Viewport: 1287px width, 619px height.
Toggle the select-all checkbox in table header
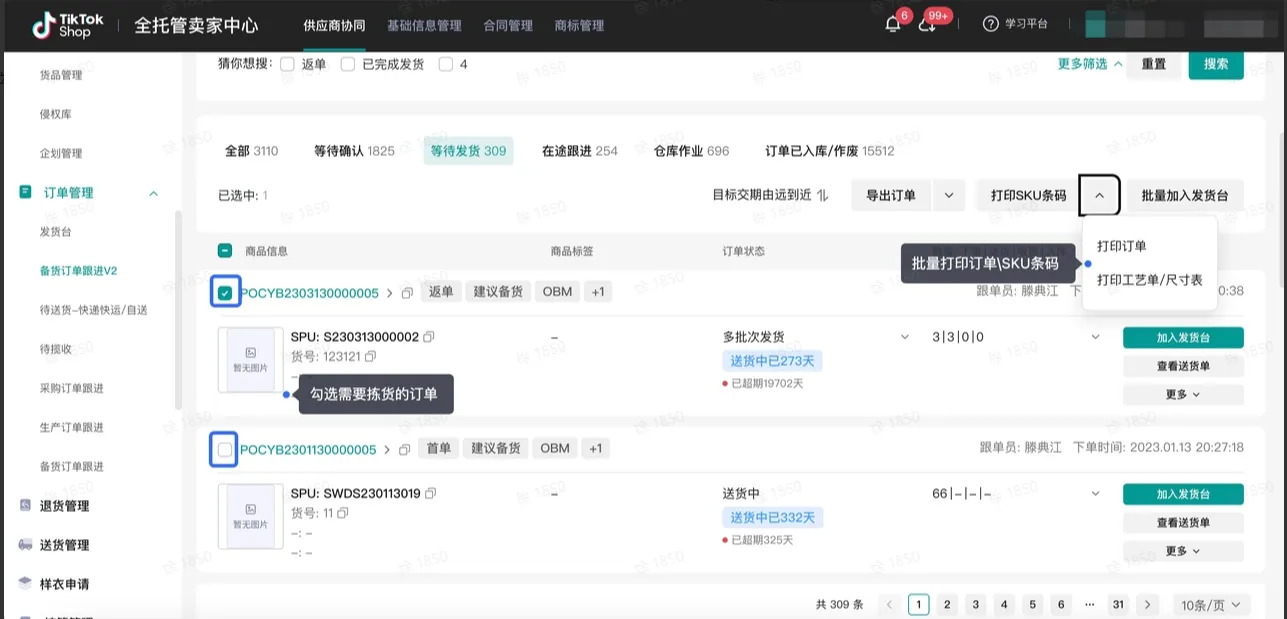pyautogui.click(x=225, y=251)
